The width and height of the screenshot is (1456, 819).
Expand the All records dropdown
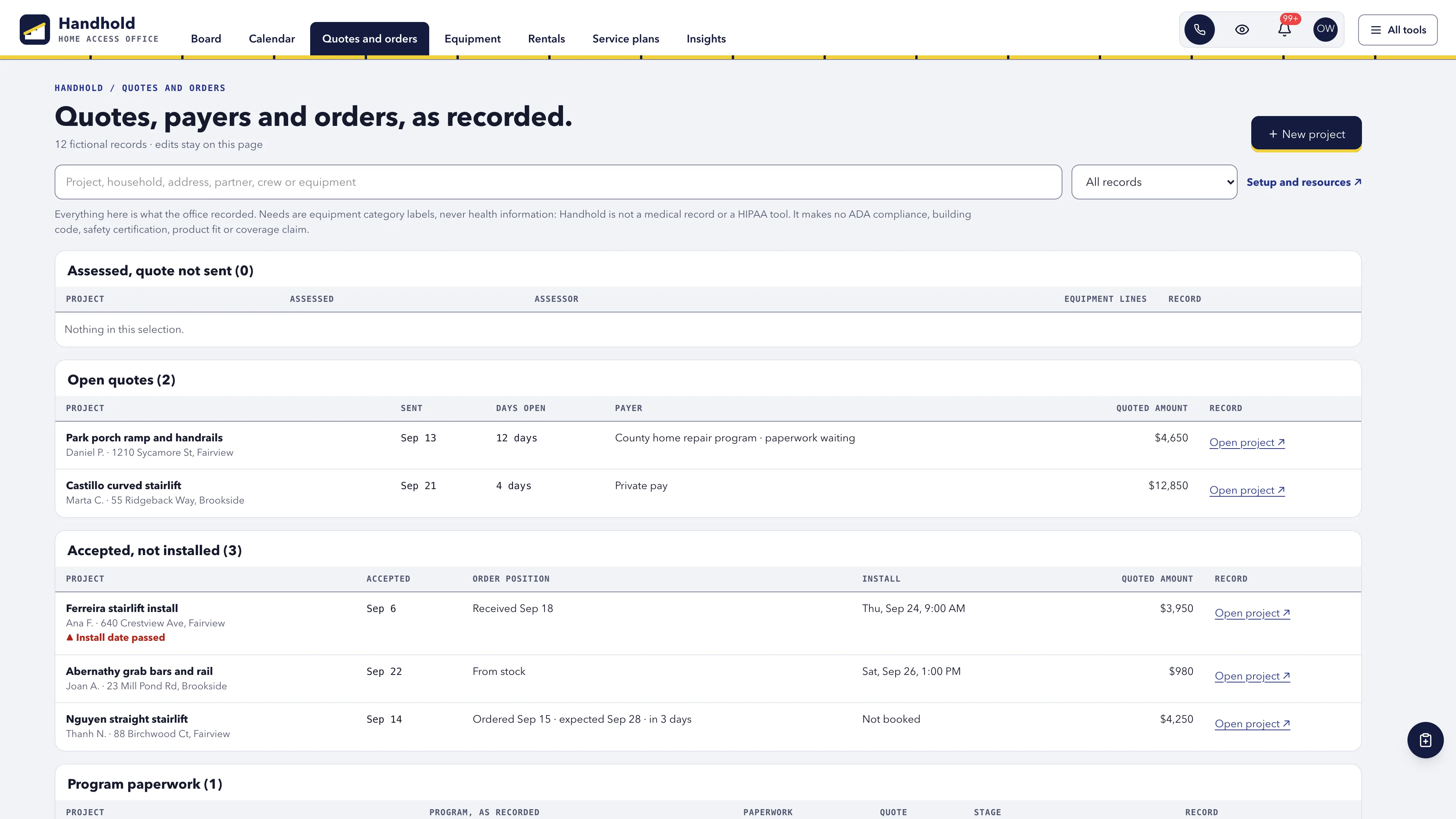click(x=1154, y=182)
